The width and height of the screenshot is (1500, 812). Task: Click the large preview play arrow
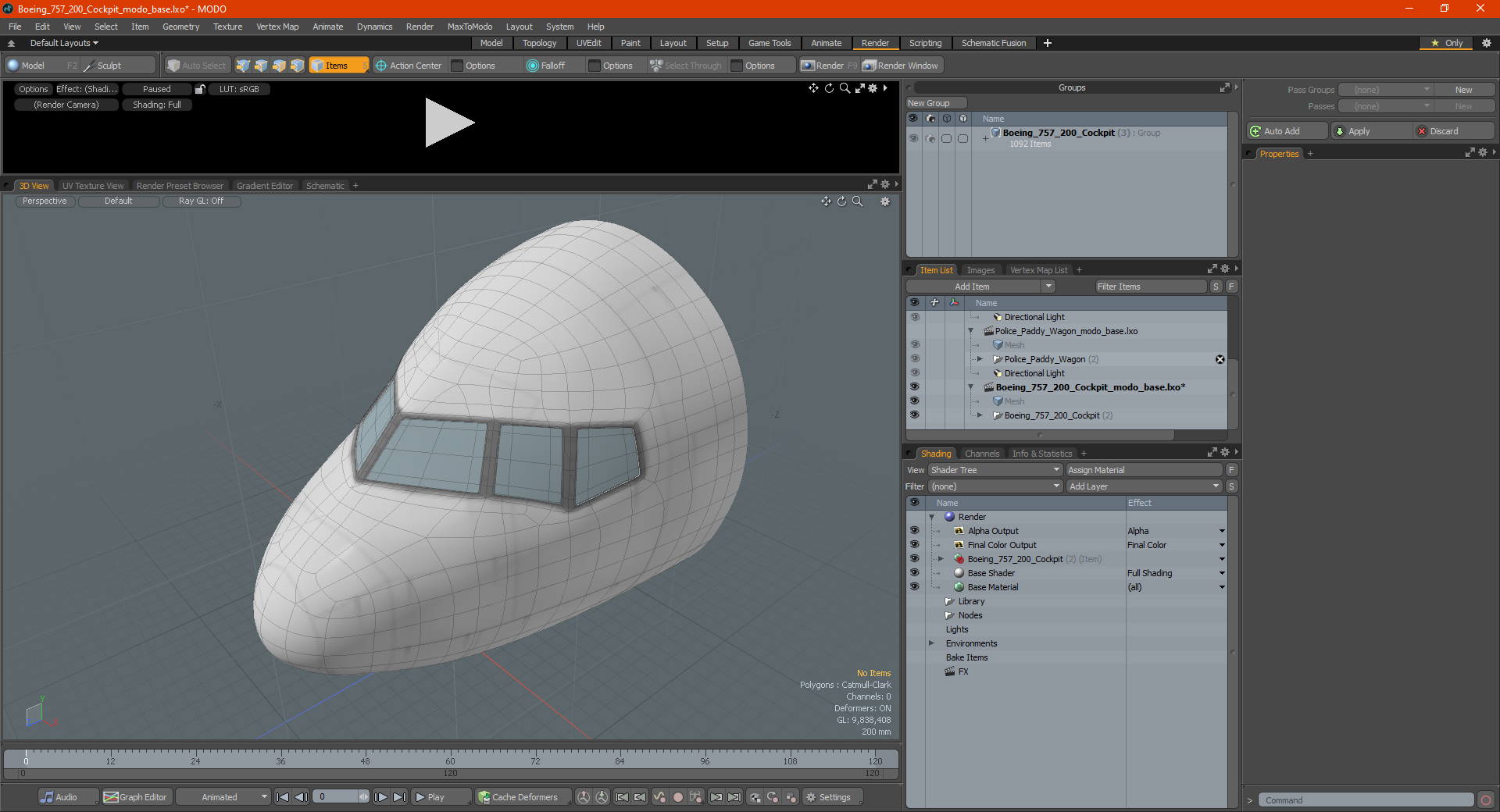(x=448, y=123)
